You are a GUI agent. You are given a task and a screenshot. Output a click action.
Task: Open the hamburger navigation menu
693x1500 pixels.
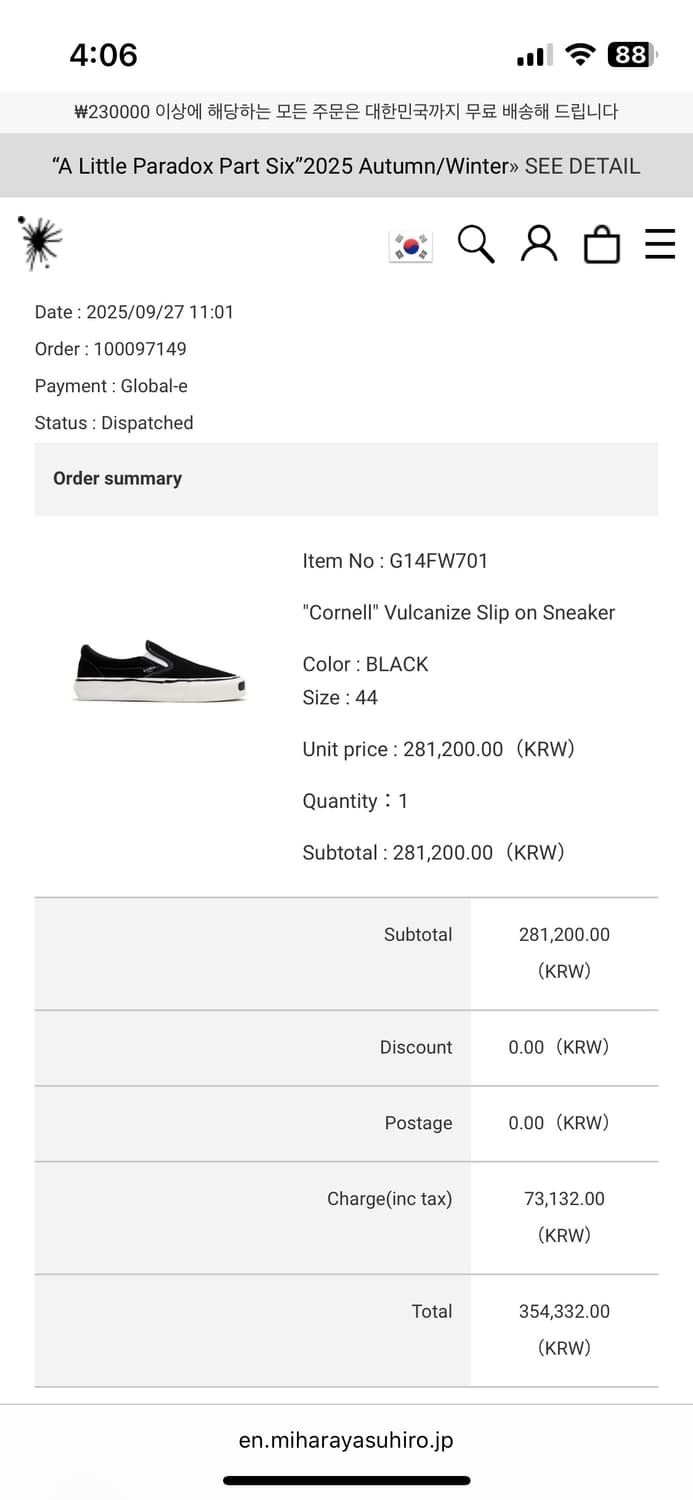coord(660,244)
